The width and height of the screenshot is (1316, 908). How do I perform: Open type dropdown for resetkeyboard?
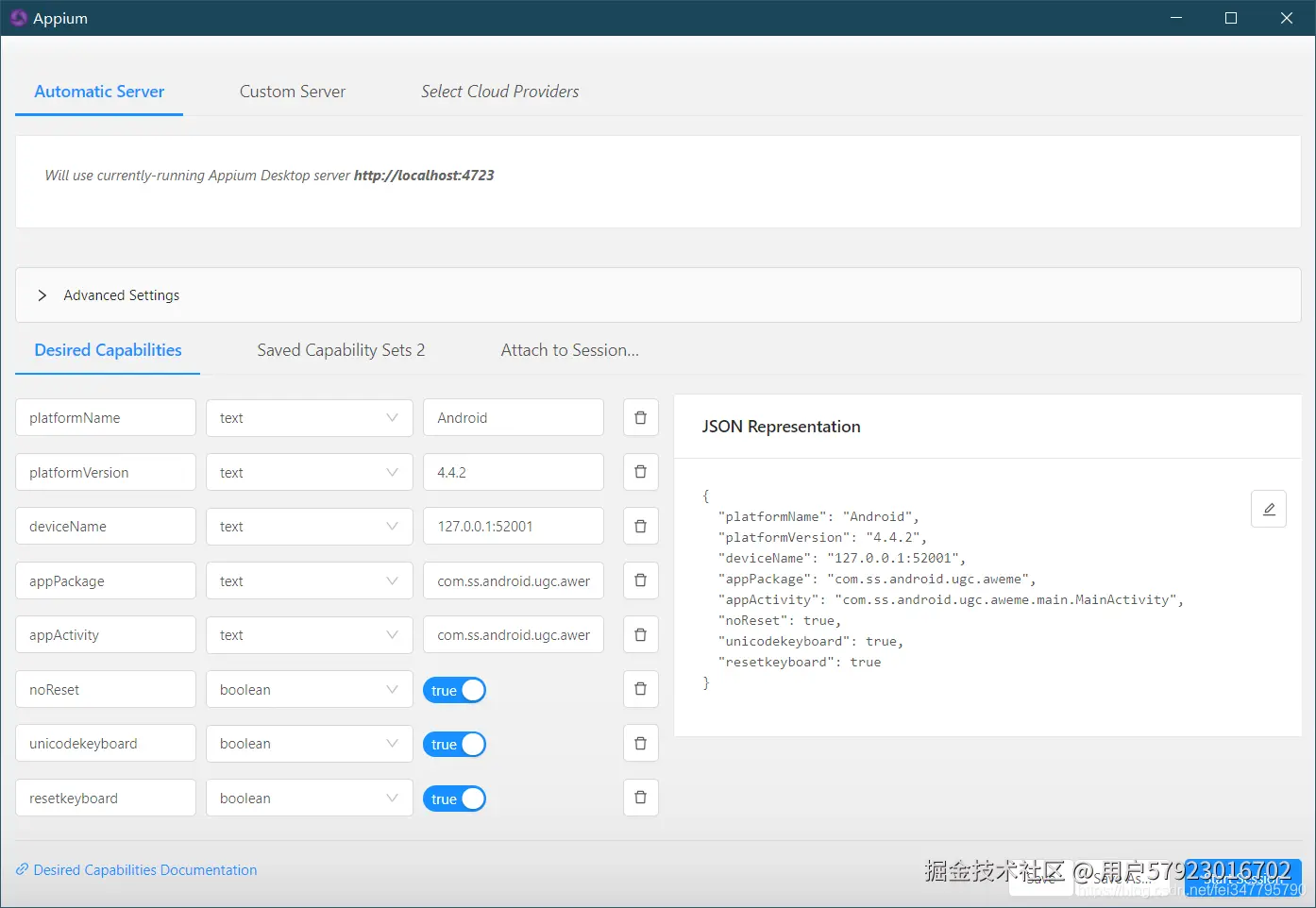click(310, 798)
